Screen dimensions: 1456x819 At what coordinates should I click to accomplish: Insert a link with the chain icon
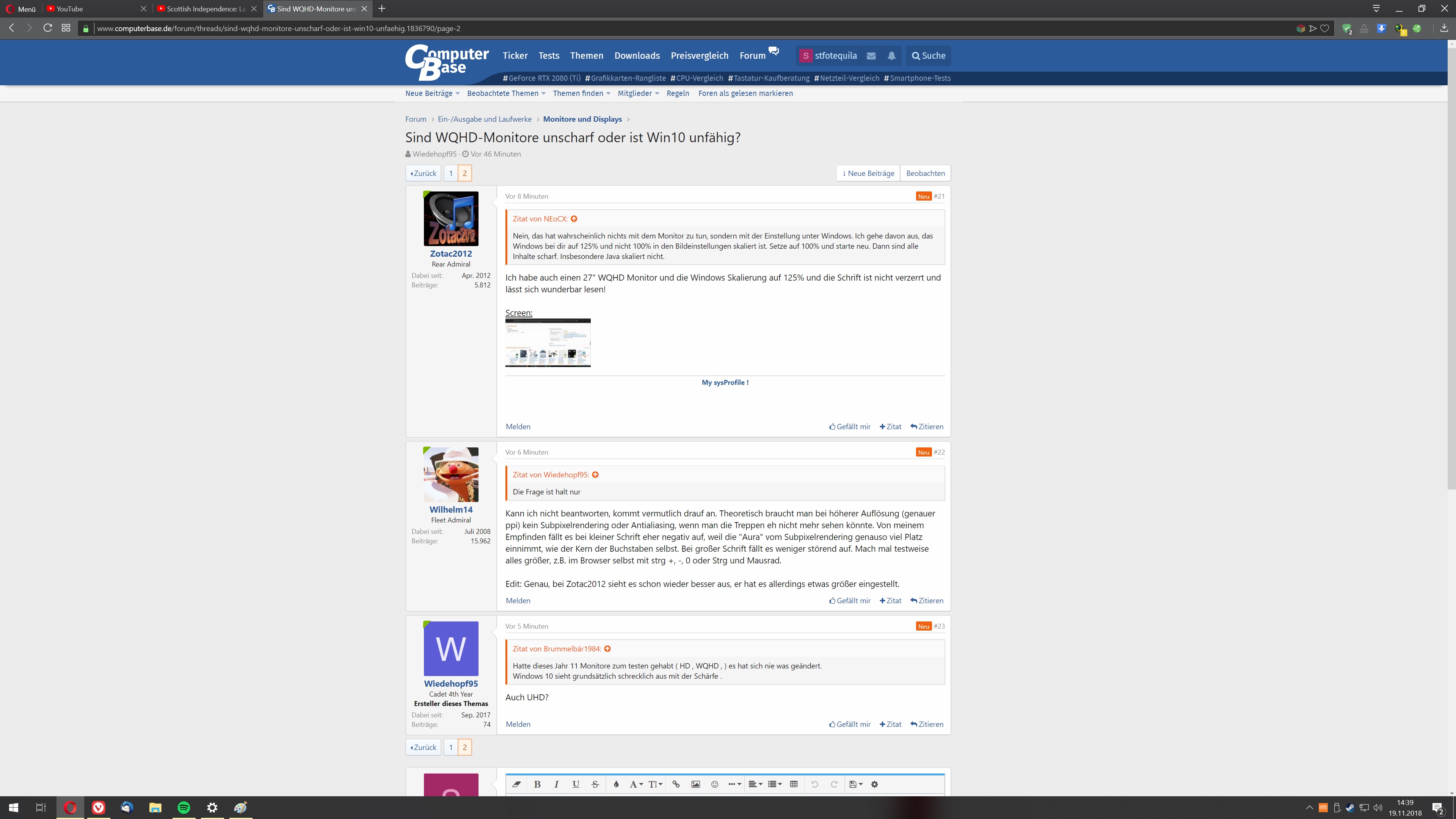click(676, 784)
